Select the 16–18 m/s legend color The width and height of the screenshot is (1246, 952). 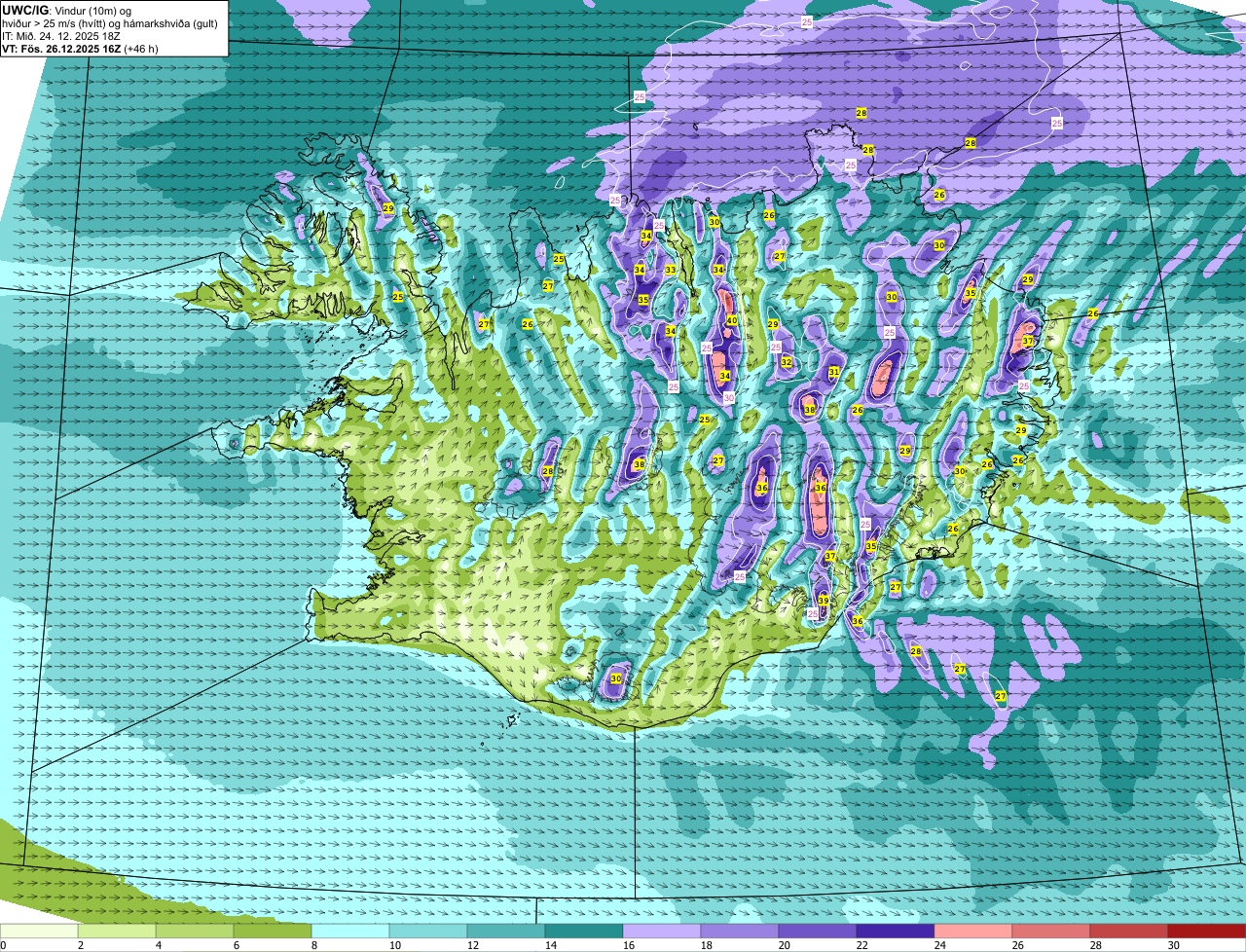click(662, 931)
